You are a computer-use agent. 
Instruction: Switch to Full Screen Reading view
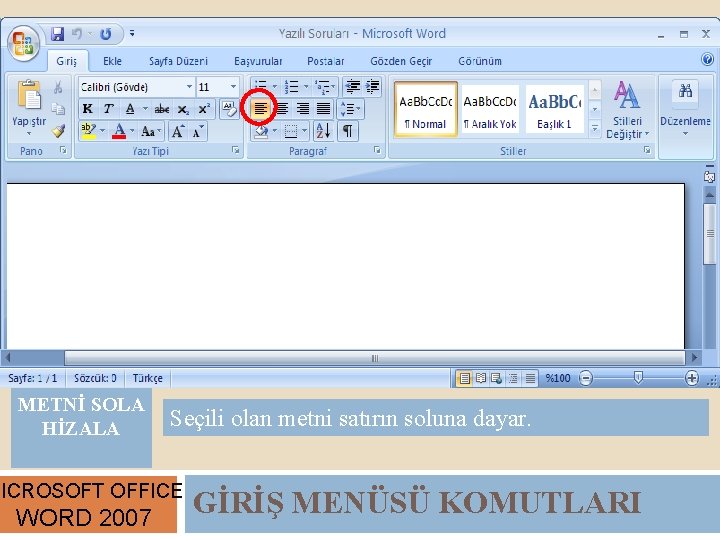pyautogui.click(x=481, y=378)
